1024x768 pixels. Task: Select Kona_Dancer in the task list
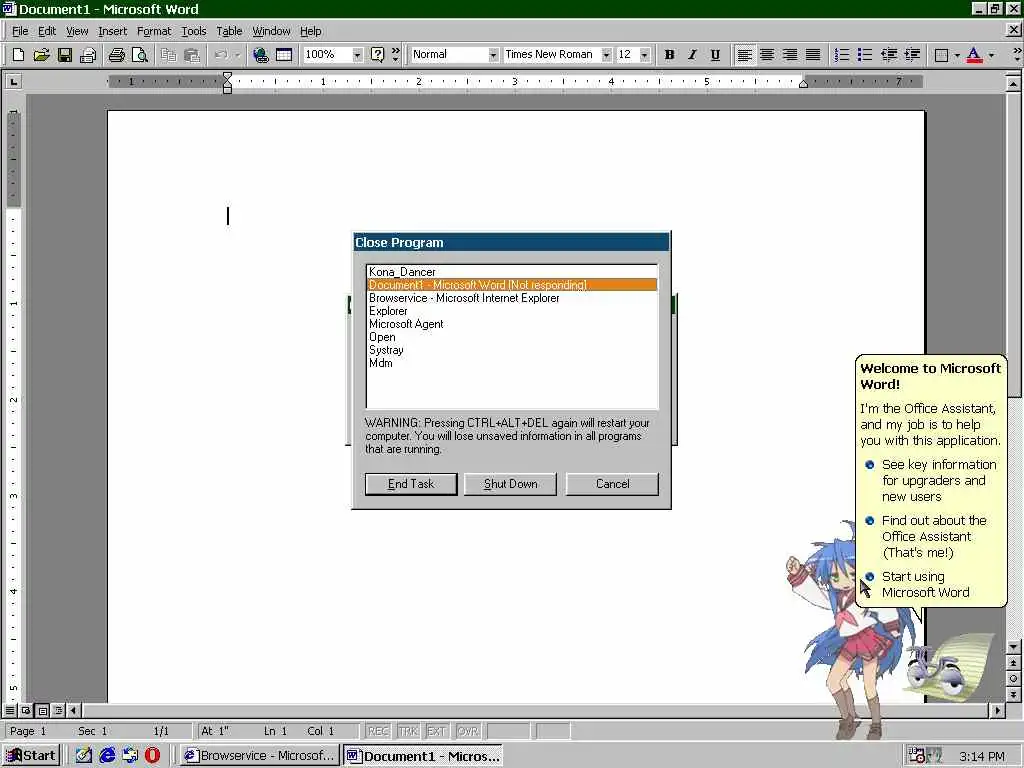(x=511, y=272)
